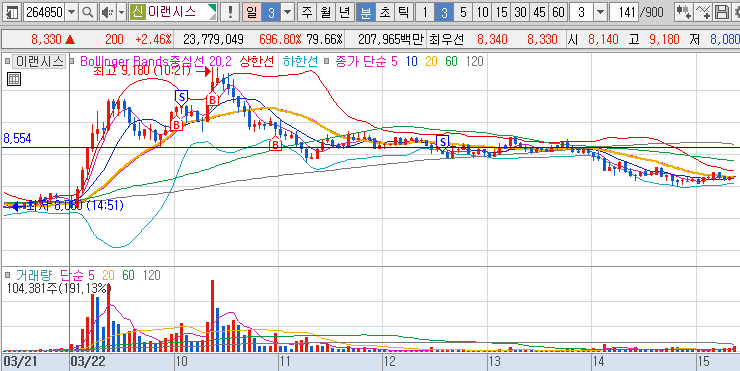Image resolution: width=740 pixels, height=371 pixels.
Task: Switch to 월 (monthly) chart
Action: [x=326, y=12]
